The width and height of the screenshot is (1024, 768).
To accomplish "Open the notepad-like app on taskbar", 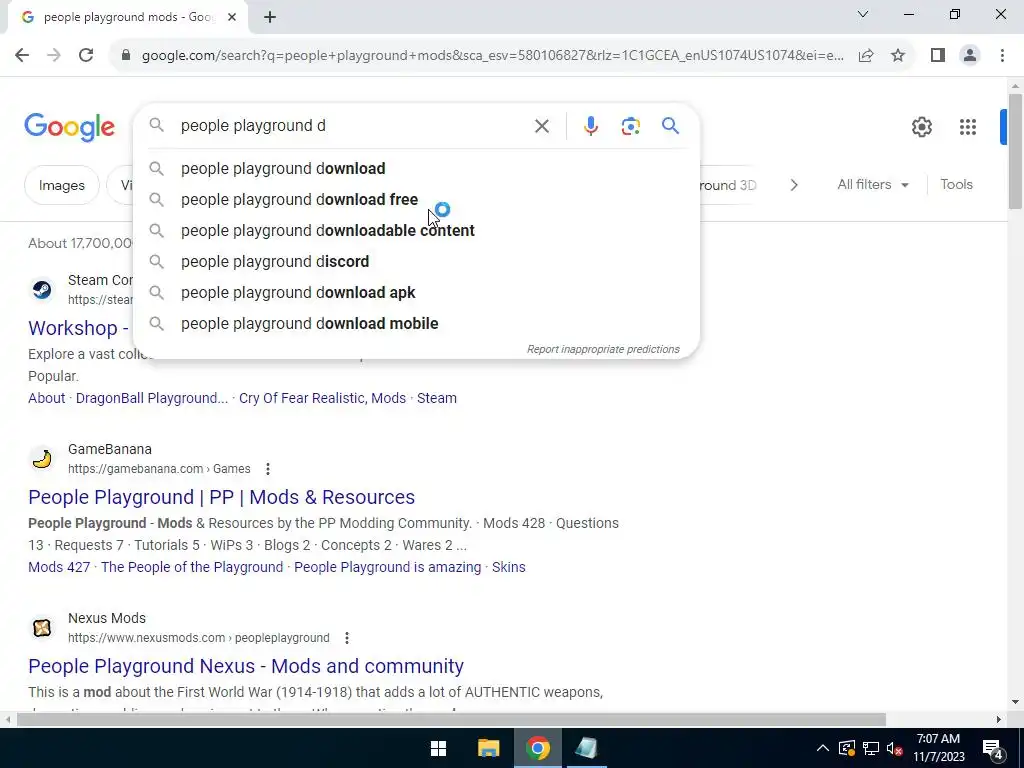I will (x=586, y=748).
